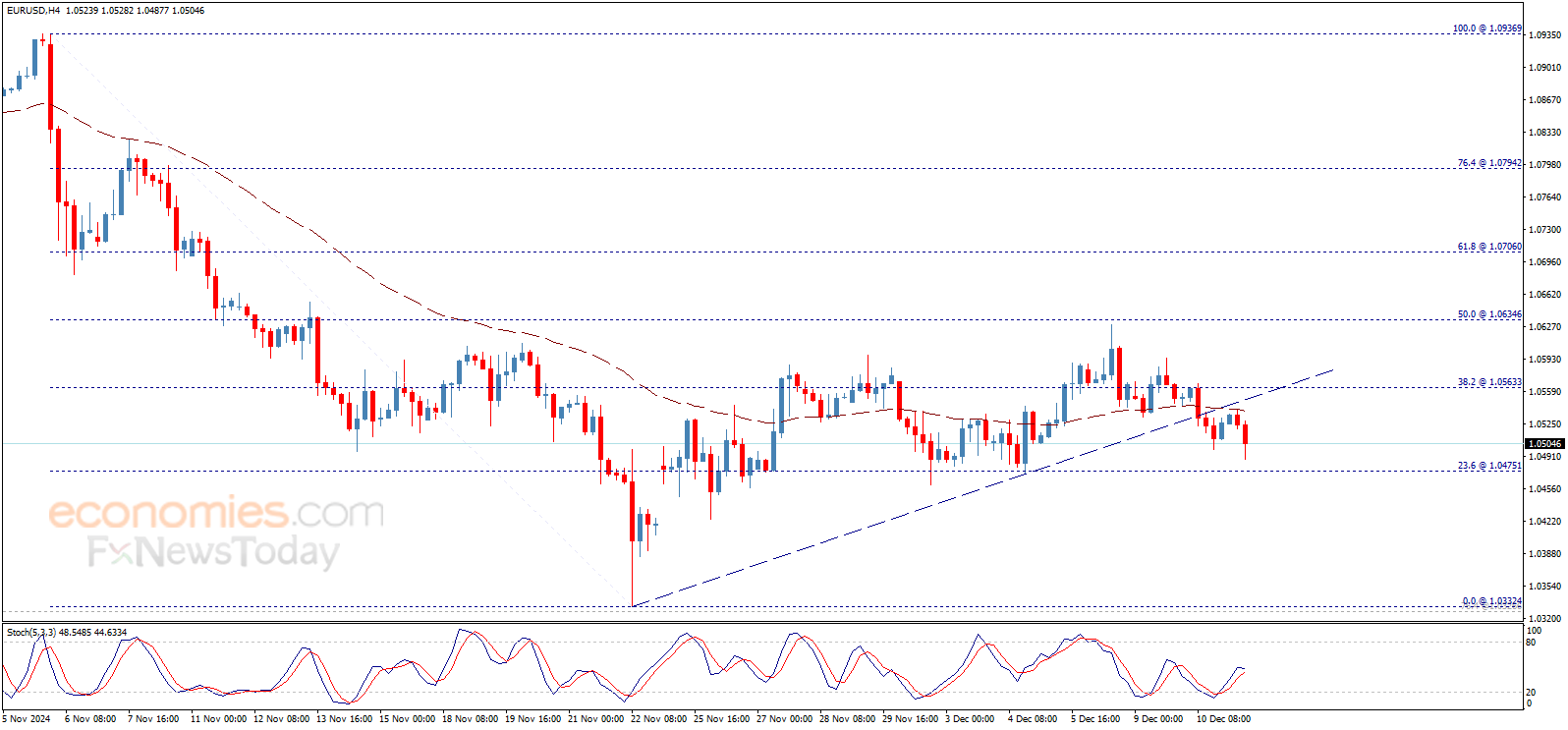Select the 22 Nov 08:00 time label

(658, 719)
